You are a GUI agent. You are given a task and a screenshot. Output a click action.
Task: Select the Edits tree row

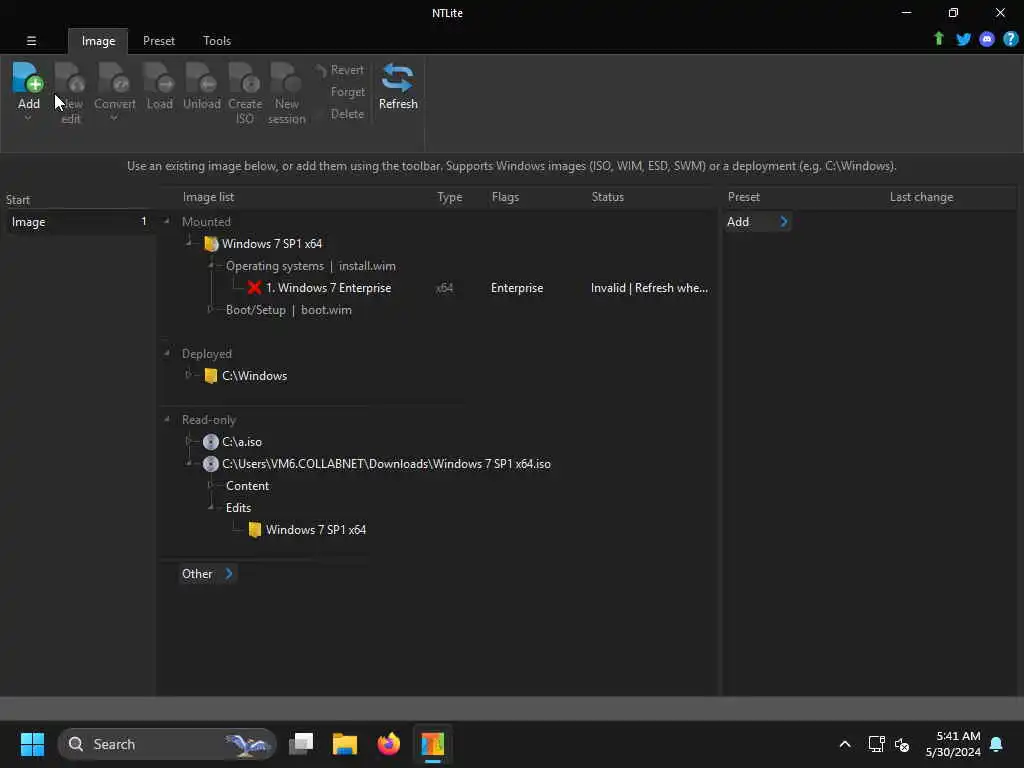click(x=238, y=507)
